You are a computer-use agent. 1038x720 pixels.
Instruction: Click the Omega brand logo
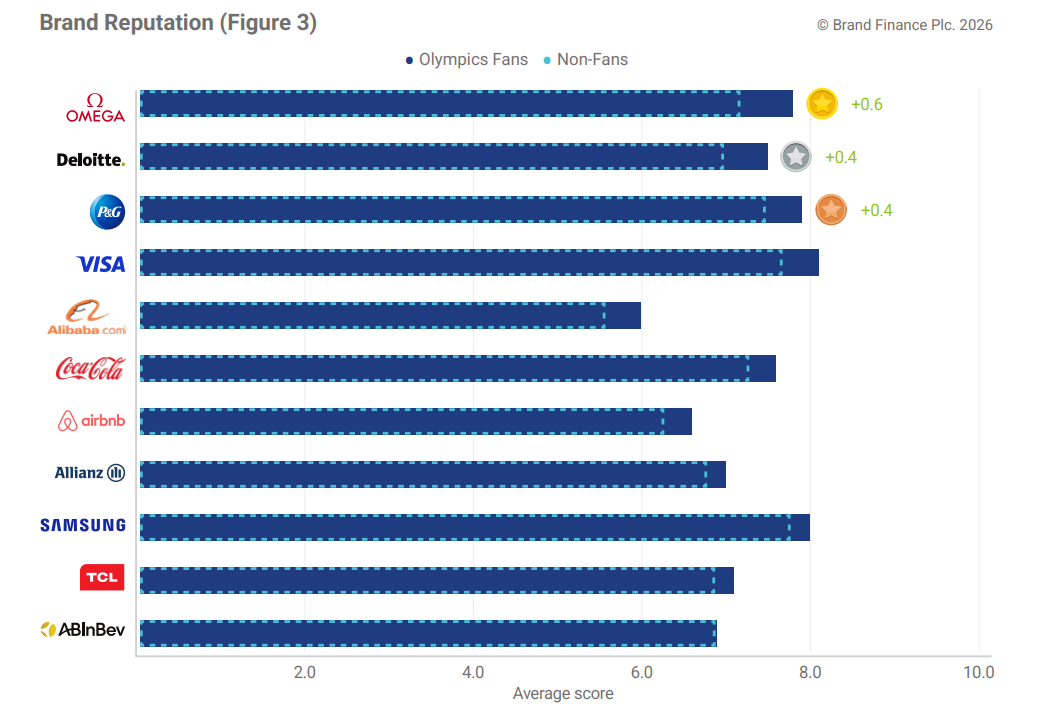tap(95, 107)
